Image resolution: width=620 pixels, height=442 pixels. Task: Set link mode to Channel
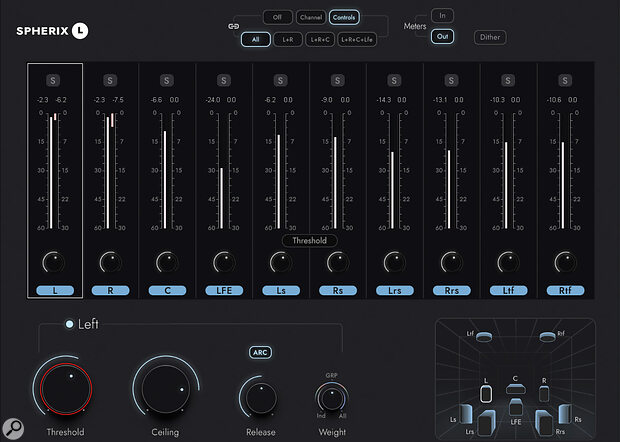coord(311,17)
